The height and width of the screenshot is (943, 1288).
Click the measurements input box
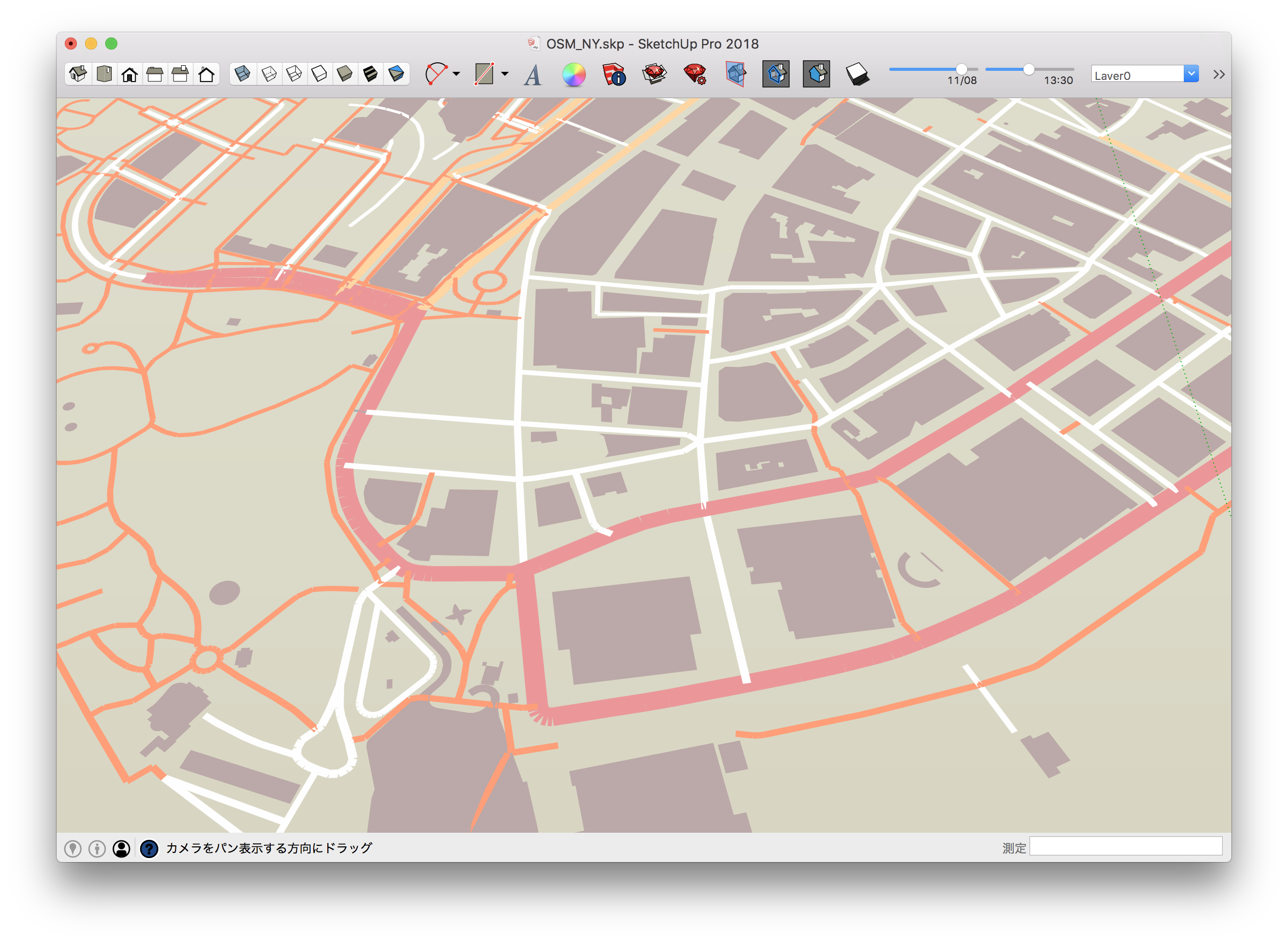[x=1126, y=846]
